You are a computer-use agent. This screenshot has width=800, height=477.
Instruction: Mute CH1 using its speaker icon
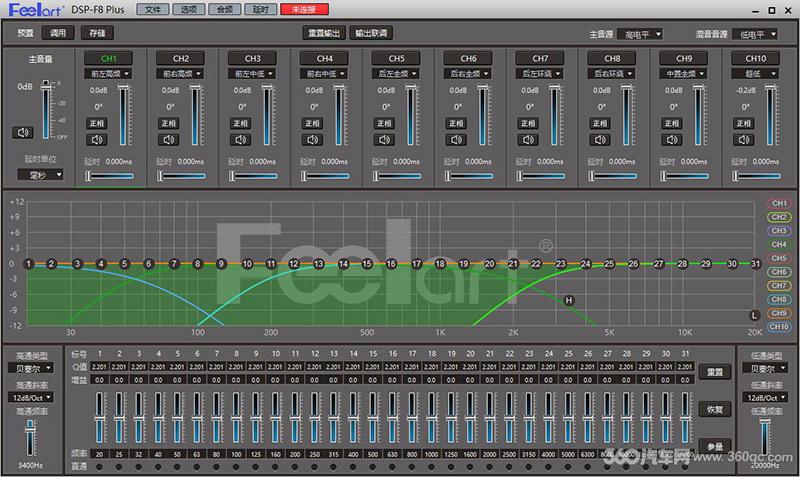pyautogui.click(x=96, y=139)
